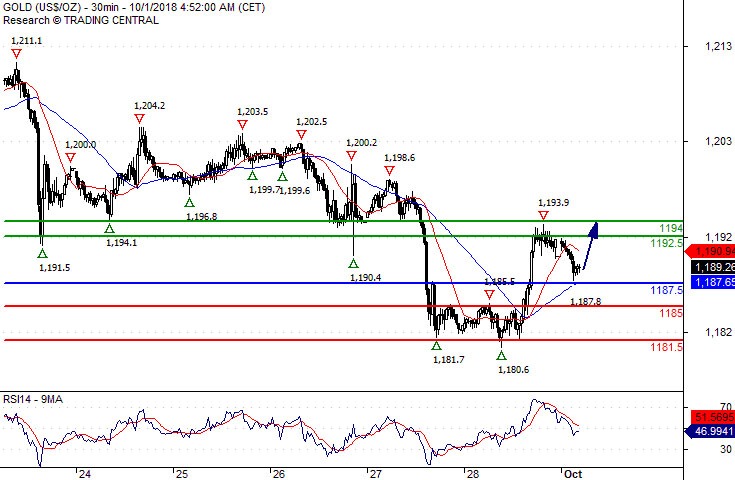Viewport: 735px width, 480px height.
Task: Select the 1,180.6 low price label
Action: click(513, 369)
